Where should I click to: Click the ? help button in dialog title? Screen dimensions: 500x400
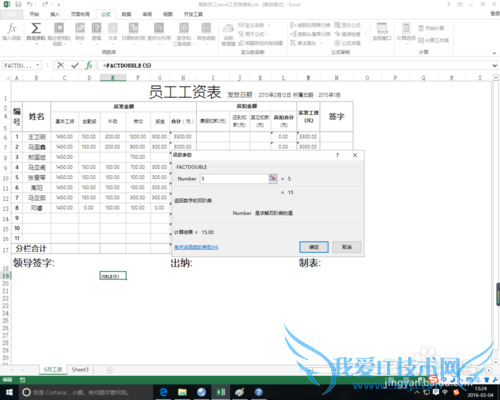tap(337, 155)
